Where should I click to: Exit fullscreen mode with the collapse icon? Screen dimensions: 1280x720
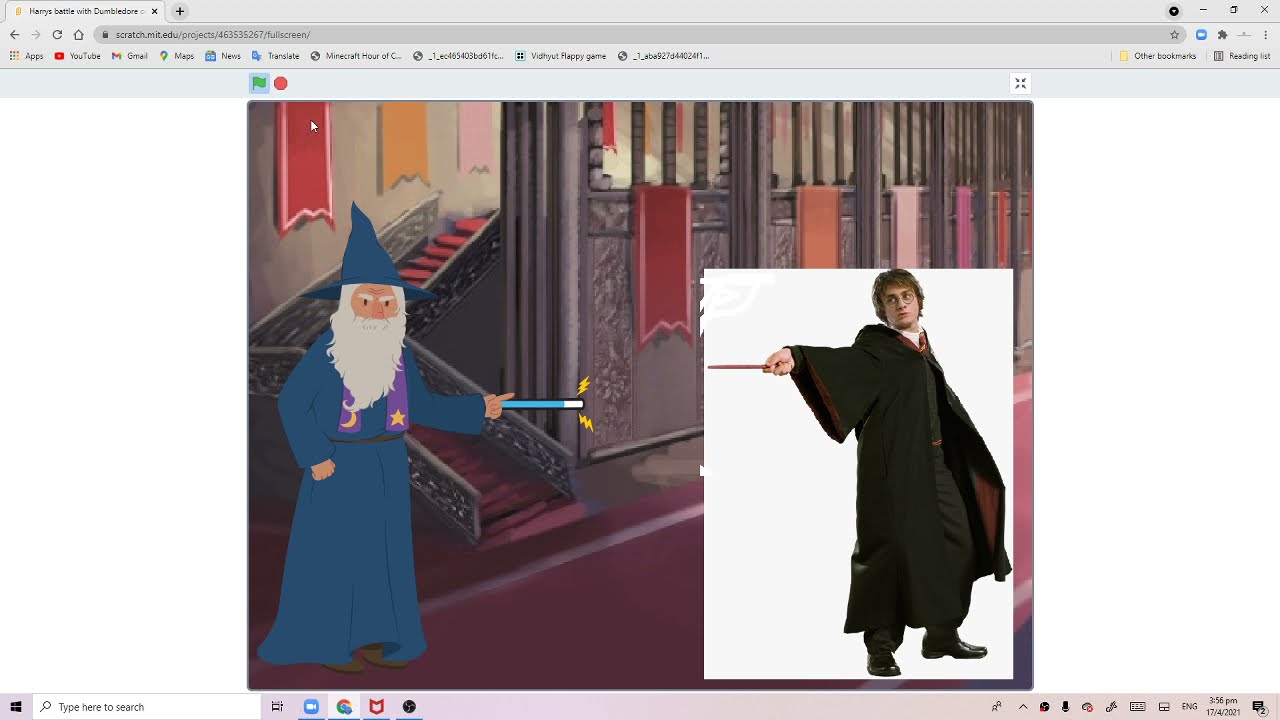(1020, 83)
